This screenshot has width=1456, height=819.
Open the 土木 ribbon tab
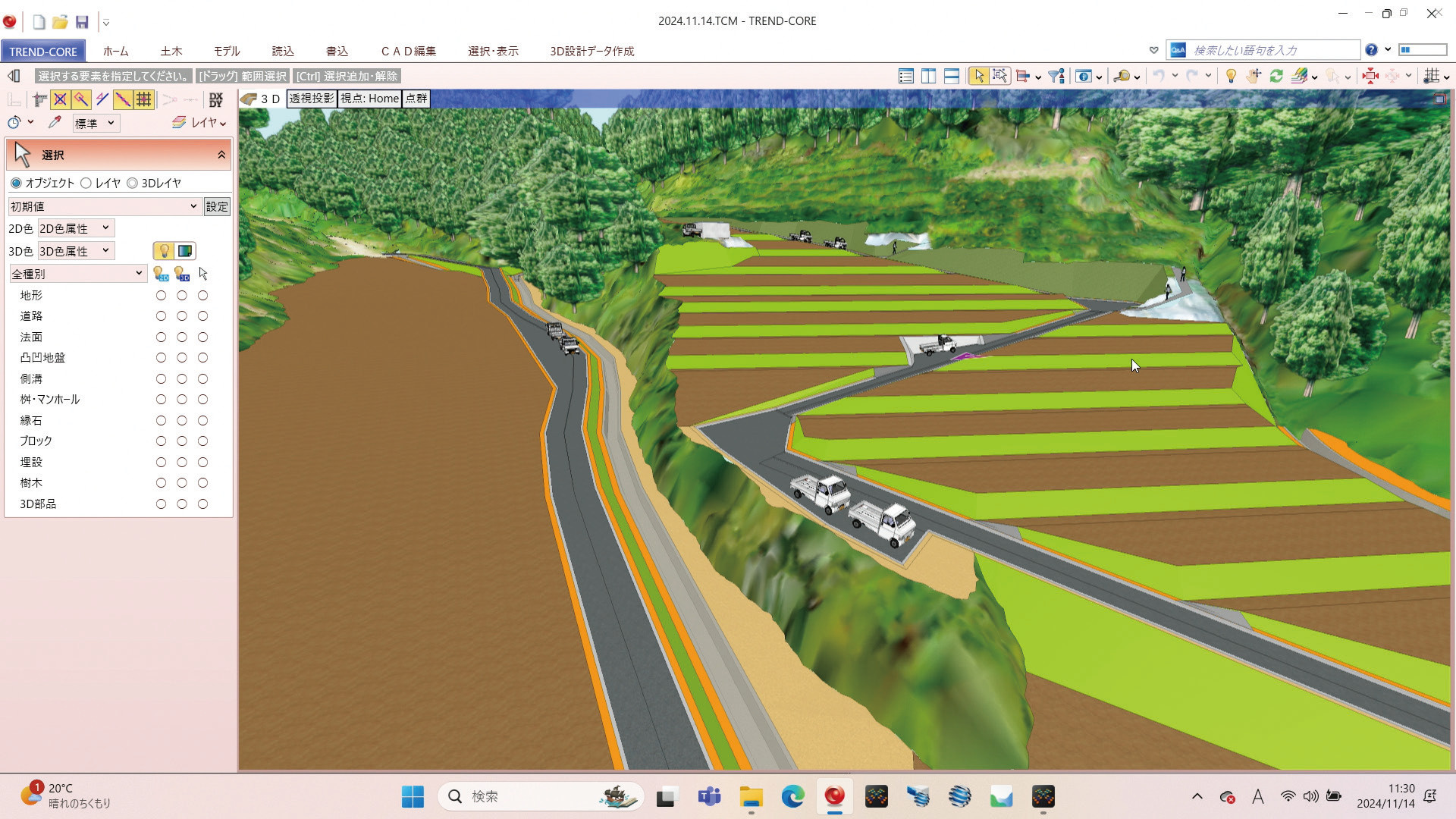[171, 51]
